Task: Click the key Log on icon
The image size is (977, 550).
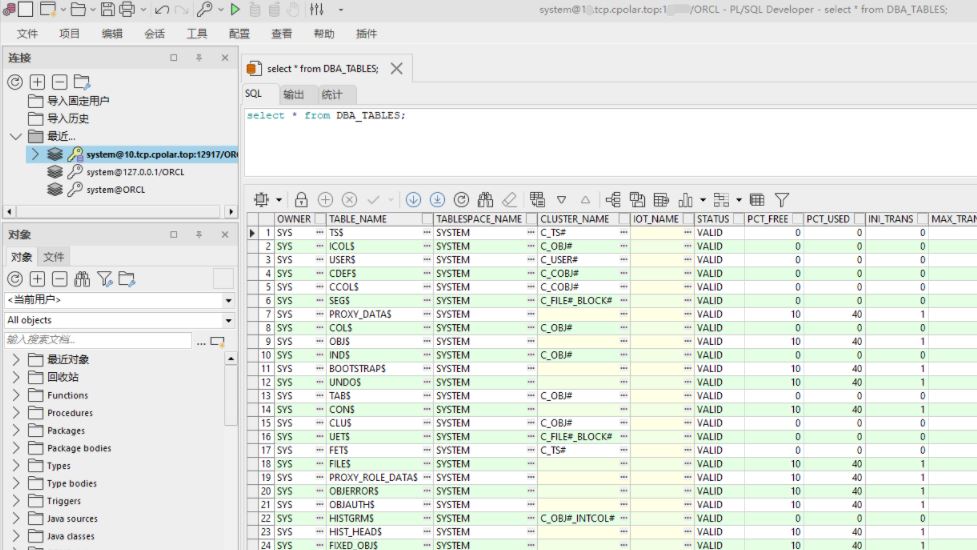Action: tap(204, 10)
